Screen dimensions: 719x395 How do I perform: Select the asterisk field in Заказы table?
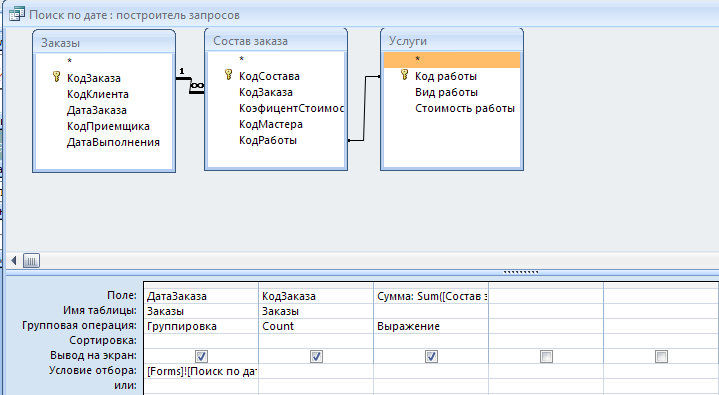click(70, 61)
